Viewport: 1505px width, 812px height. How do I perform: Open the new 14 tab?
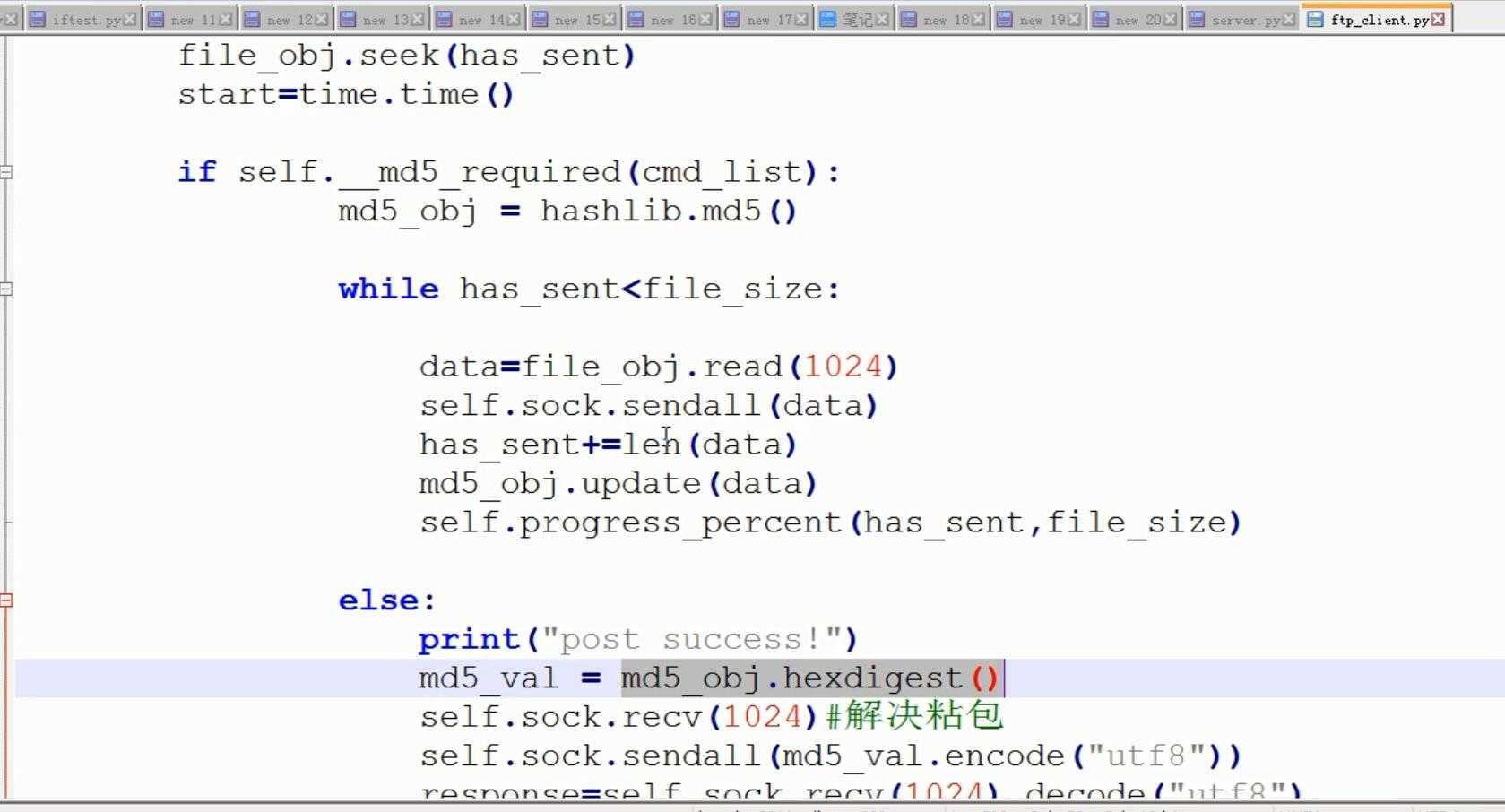coord(480,20)
